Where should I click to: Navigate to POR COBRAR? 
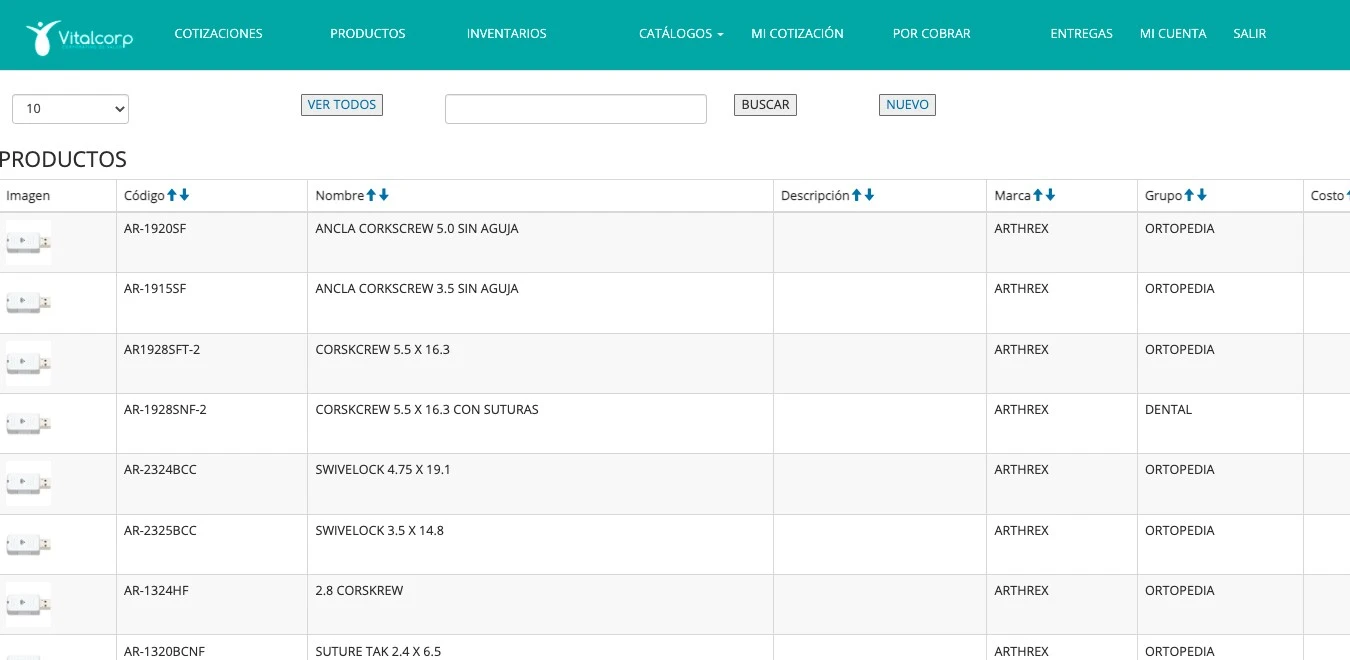point(931,34)
